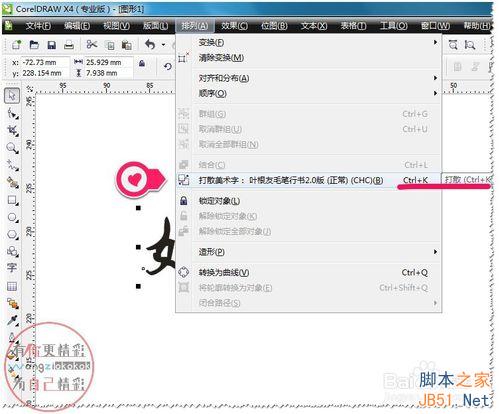Select the Text tool (字)
The height and width of the screenshot is (414, 500).
point(12,268)
